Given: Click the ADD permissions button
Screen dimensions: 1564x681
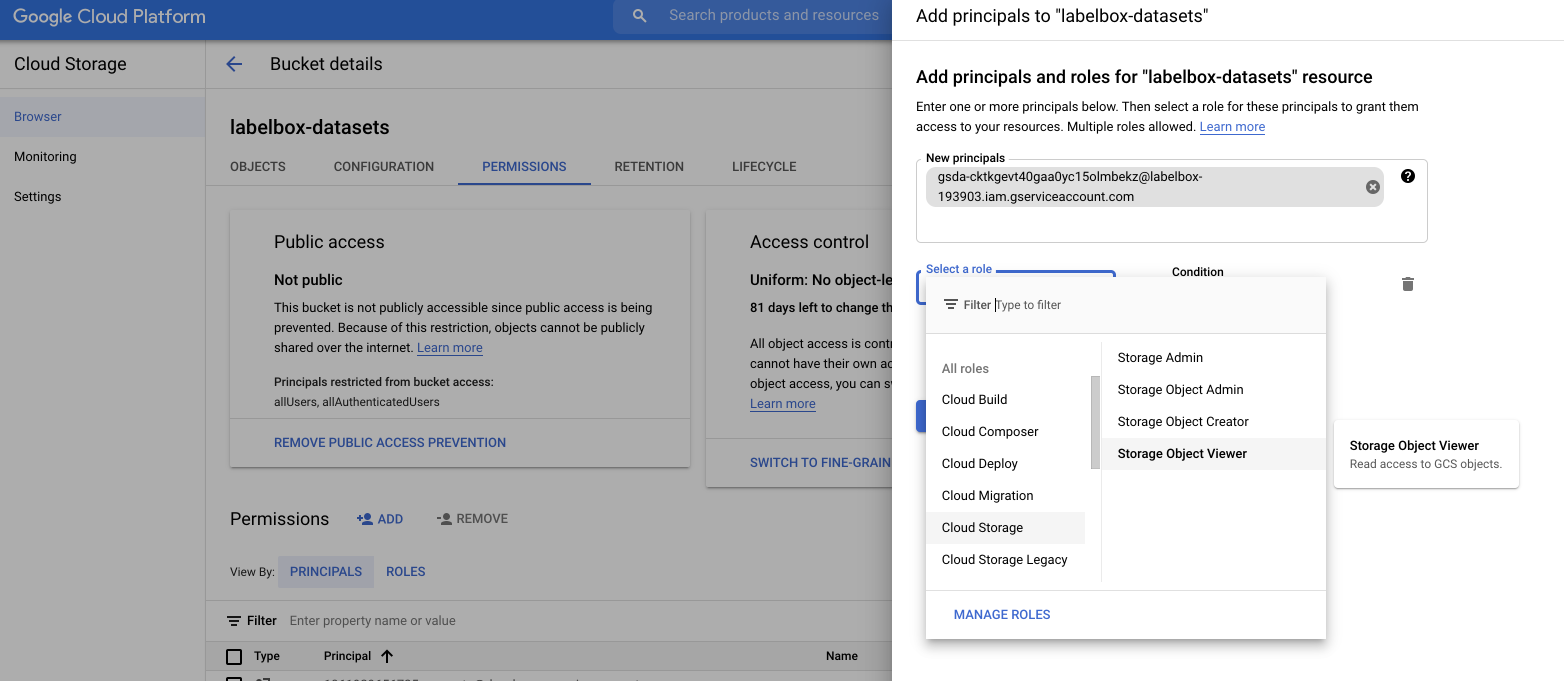Looking at the screenshot, I should click(380, 519).
